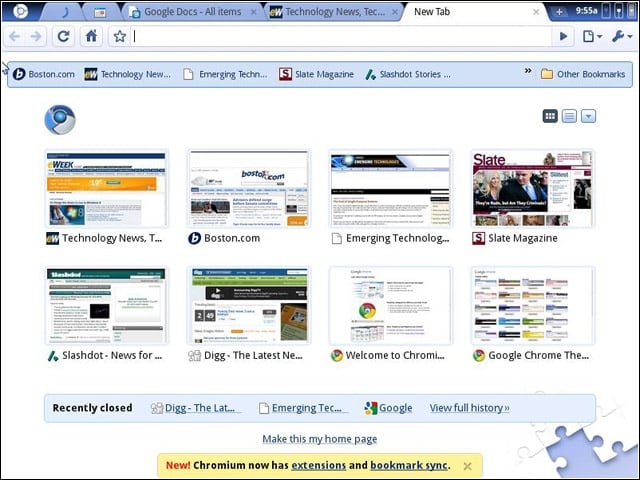Click the clock showing 9:55a
The width and height of the screenshot is (640, 480).
pyautogui.click(x=587, y=11)
